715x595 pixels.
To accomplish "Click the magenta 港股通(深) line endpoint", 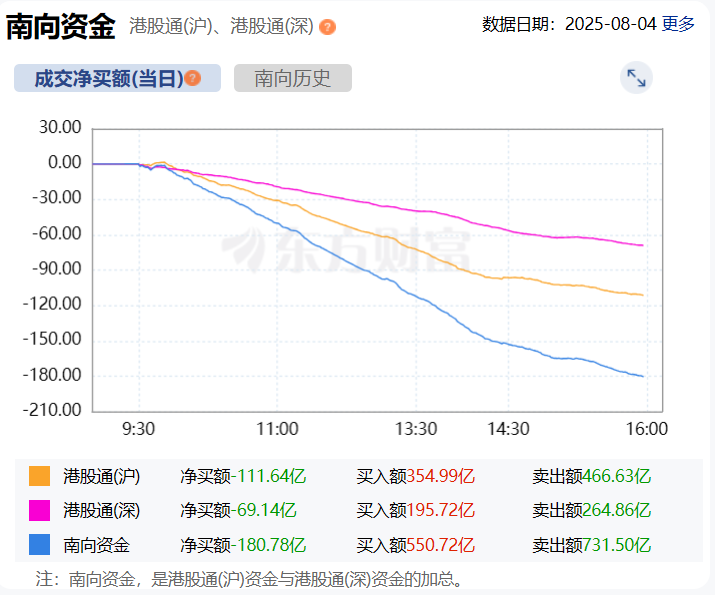I will pos(642,245).
